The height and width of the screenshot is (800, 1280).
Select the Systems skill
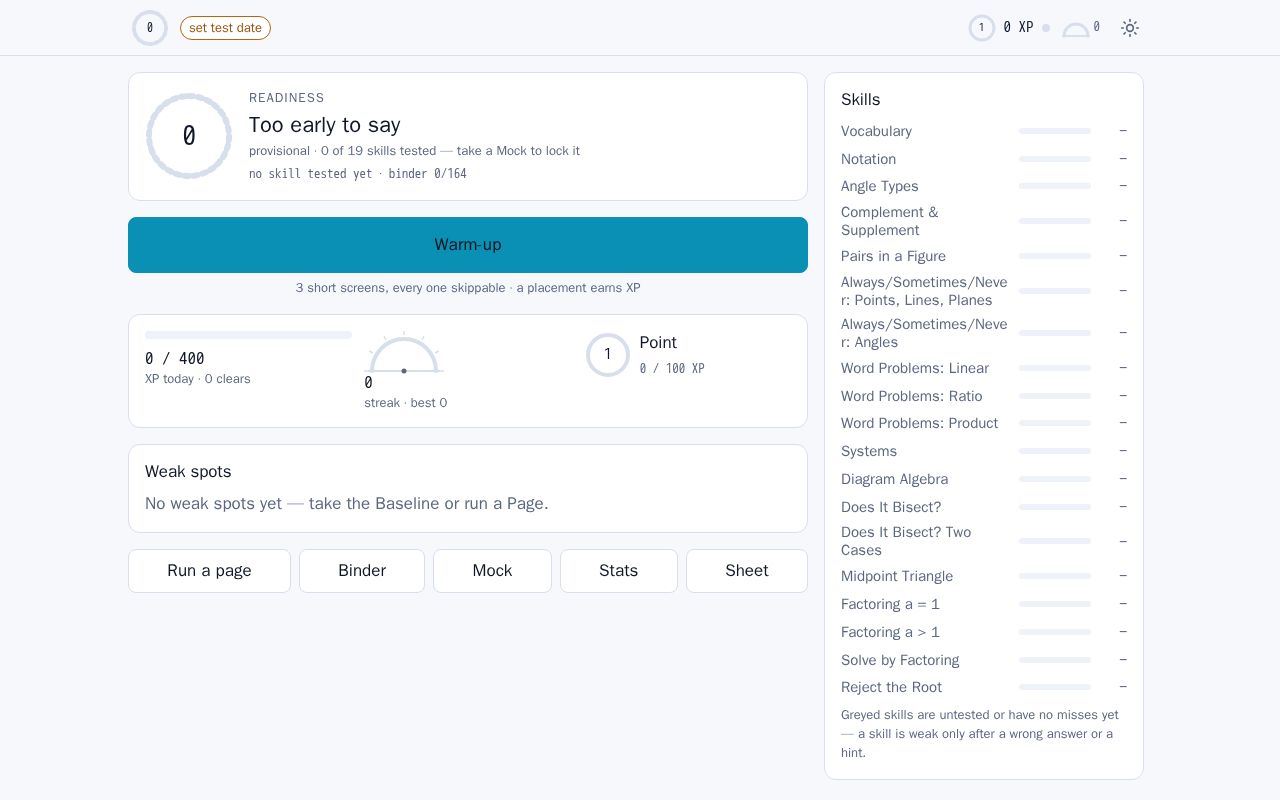984,451
